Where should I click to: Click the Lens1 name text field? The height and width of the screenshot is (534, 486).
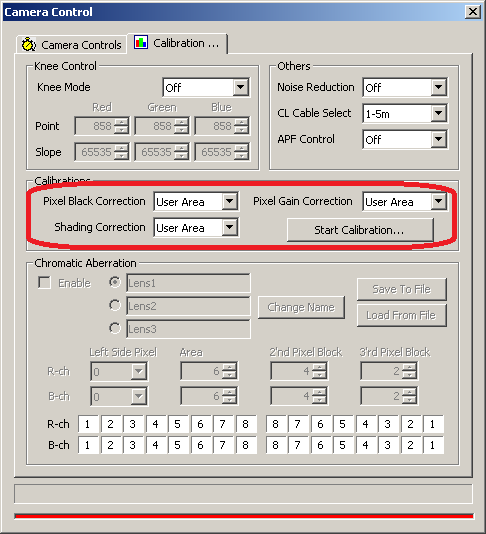tap(188, 283)
